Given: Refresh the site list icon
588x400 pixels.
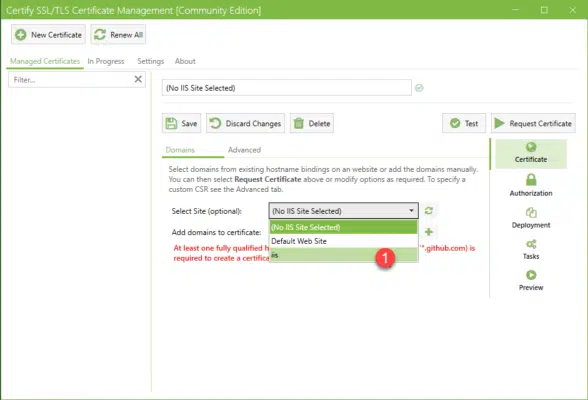Looking at the screenshot, I should pyautogui.click(x=429, y=211).
